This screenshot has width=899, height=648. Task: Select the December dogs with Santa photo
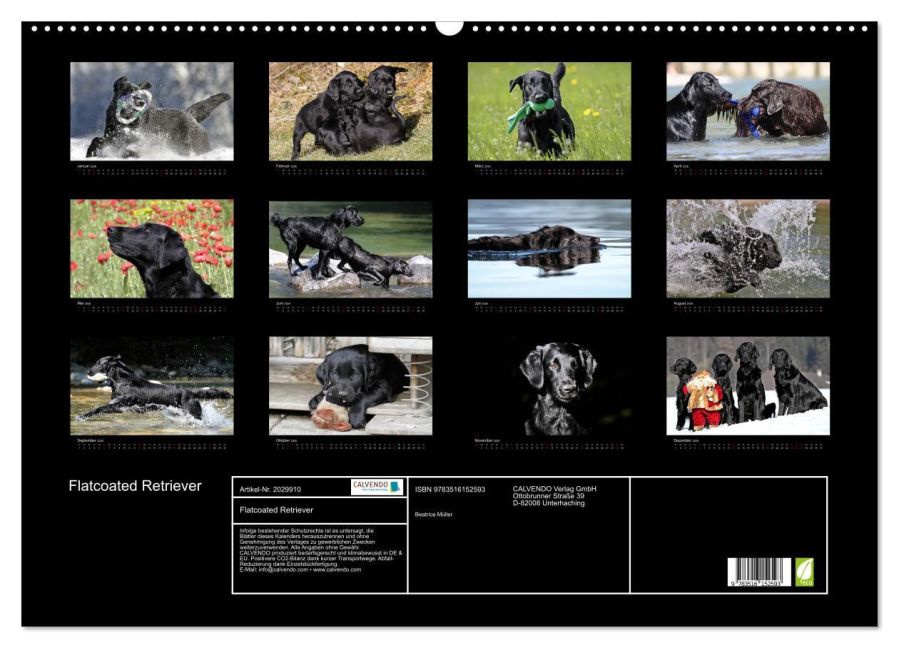pyautogui.click(x=748, y=385)
